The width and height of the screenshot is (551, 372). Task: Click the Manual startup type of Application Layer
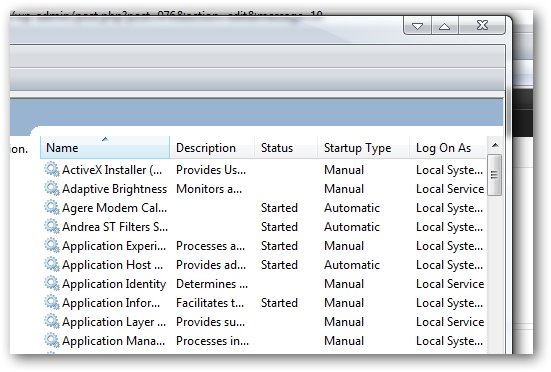344,322
